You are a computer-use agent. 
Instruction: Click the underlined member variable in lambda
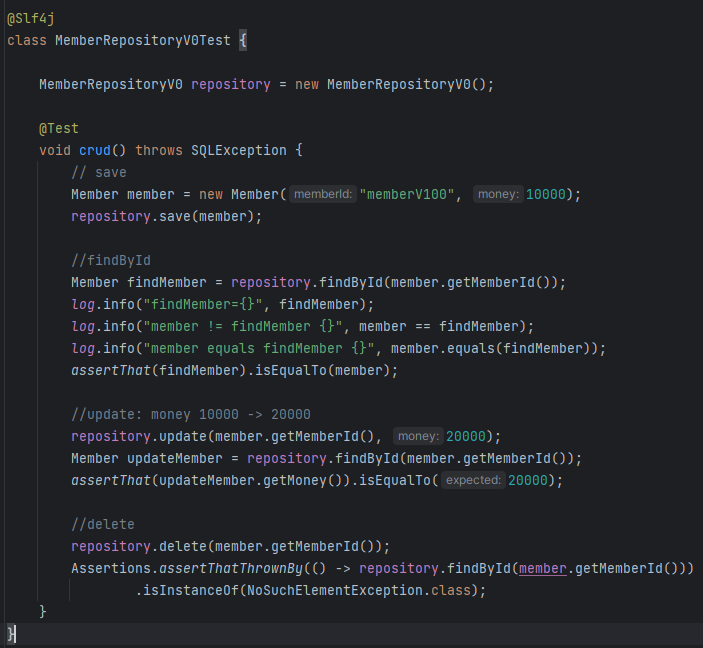click(542, 568)
